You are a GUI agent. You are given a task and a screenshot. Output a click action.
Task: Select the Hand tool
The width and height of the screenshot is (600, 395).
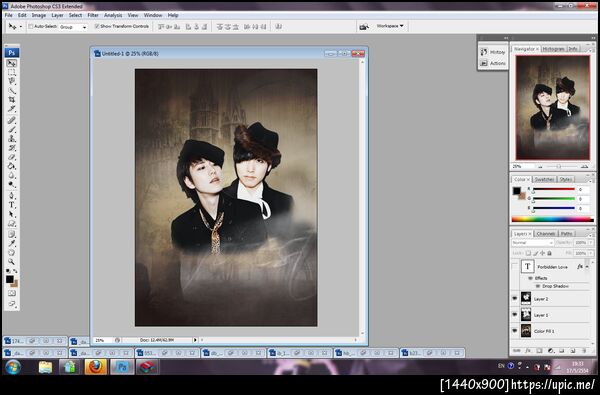[11, 253]
